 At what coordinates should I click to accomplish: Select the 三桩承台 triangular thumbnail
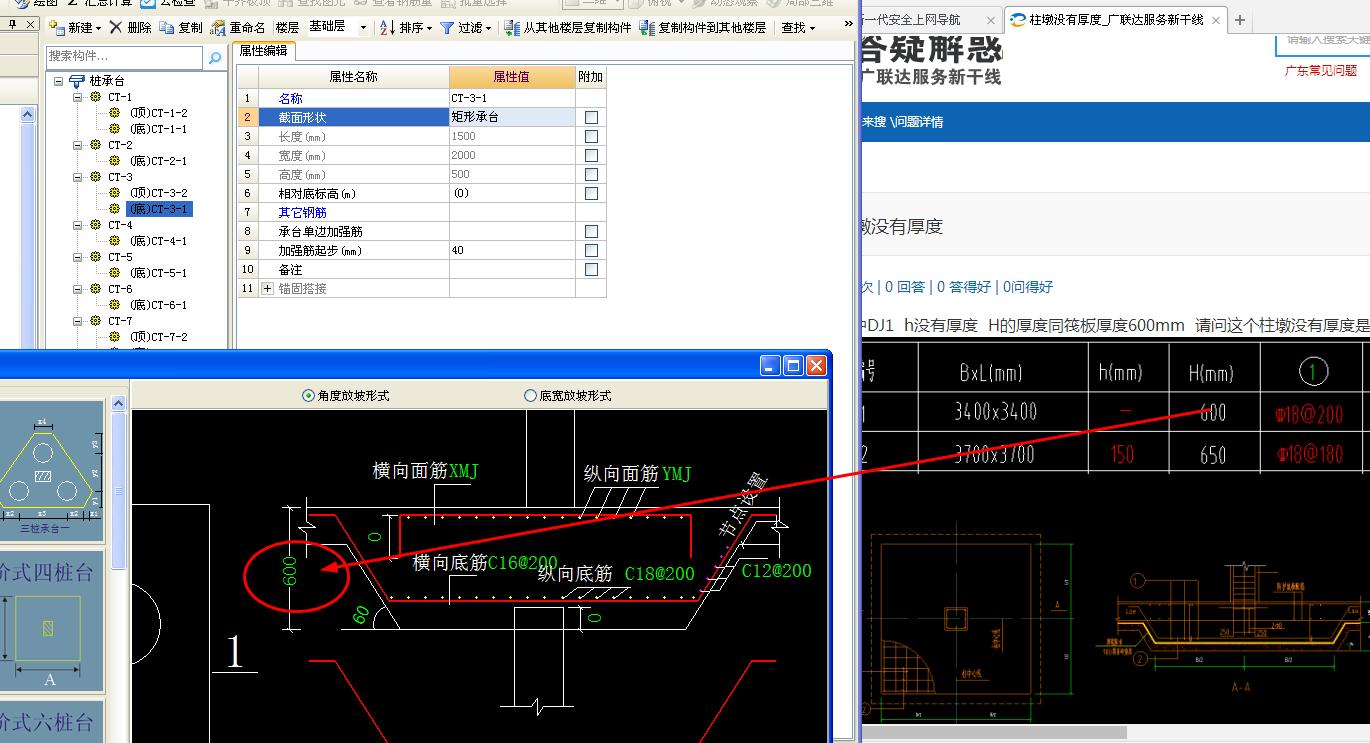(x=51, y=471)
